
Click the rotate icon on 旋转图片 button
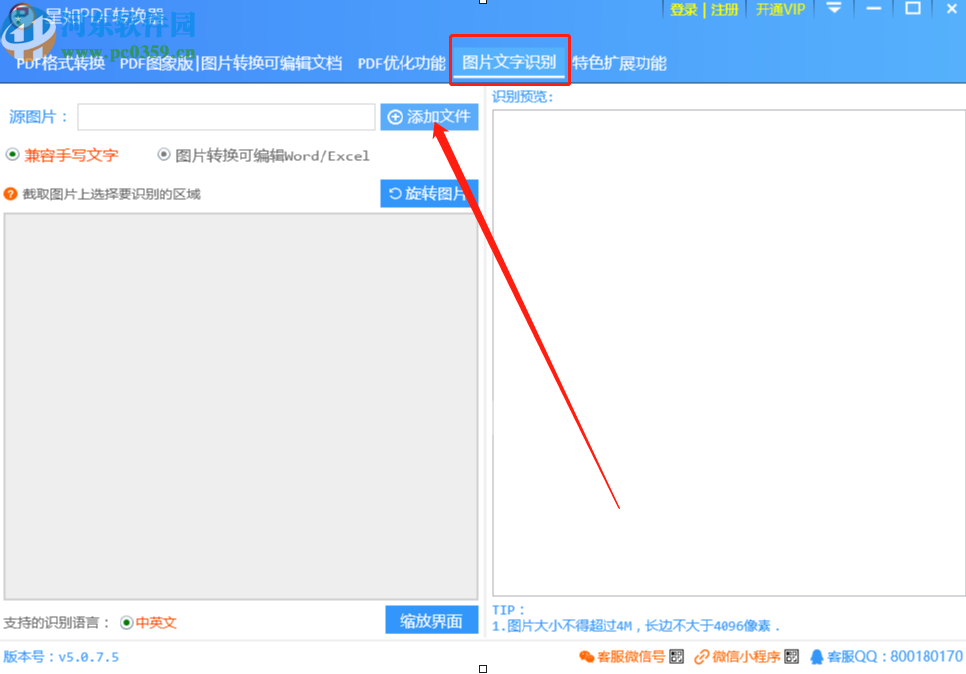(x=395, y=192)
